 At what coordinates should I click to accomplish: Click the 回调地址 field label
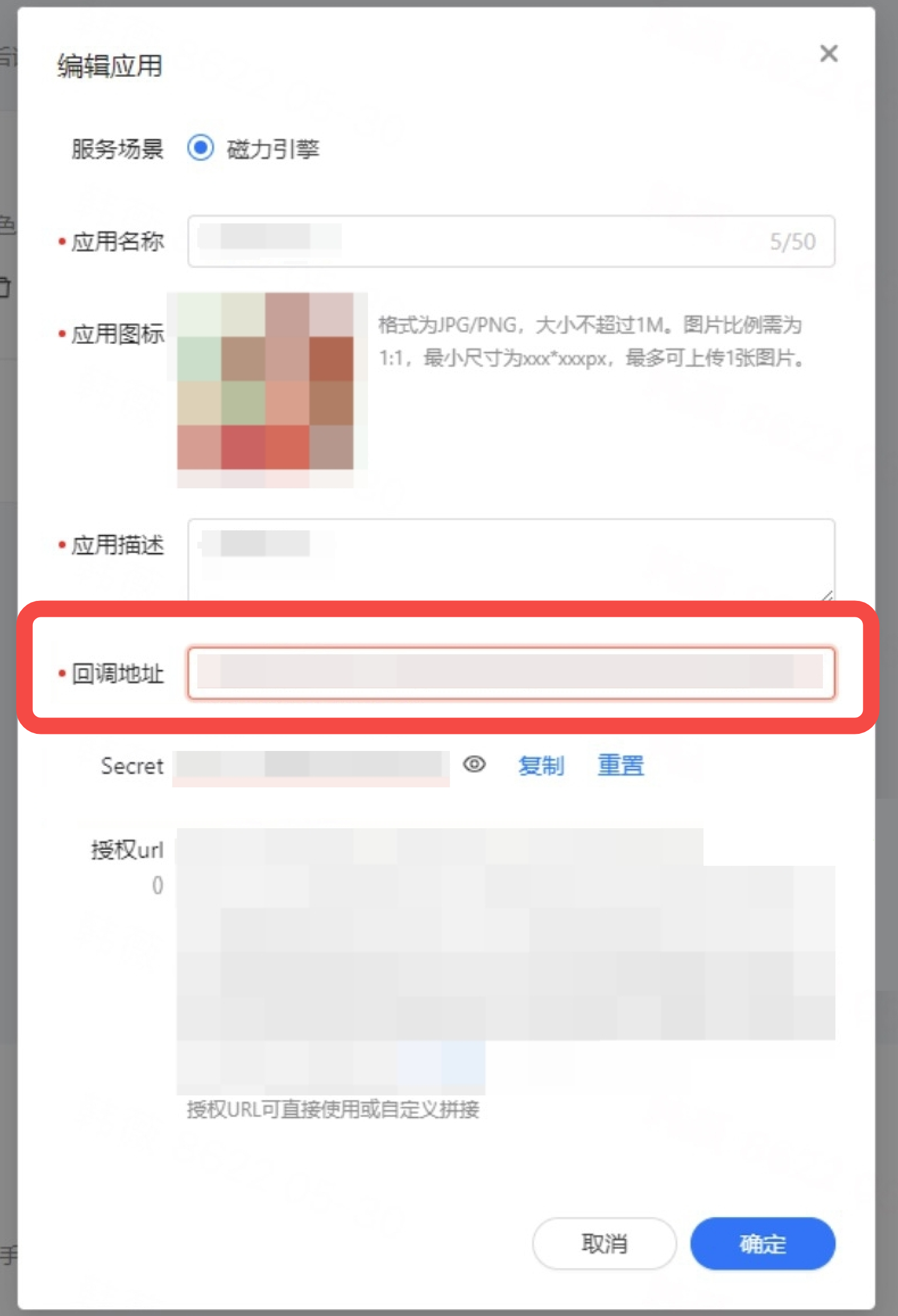pos(117,674)
